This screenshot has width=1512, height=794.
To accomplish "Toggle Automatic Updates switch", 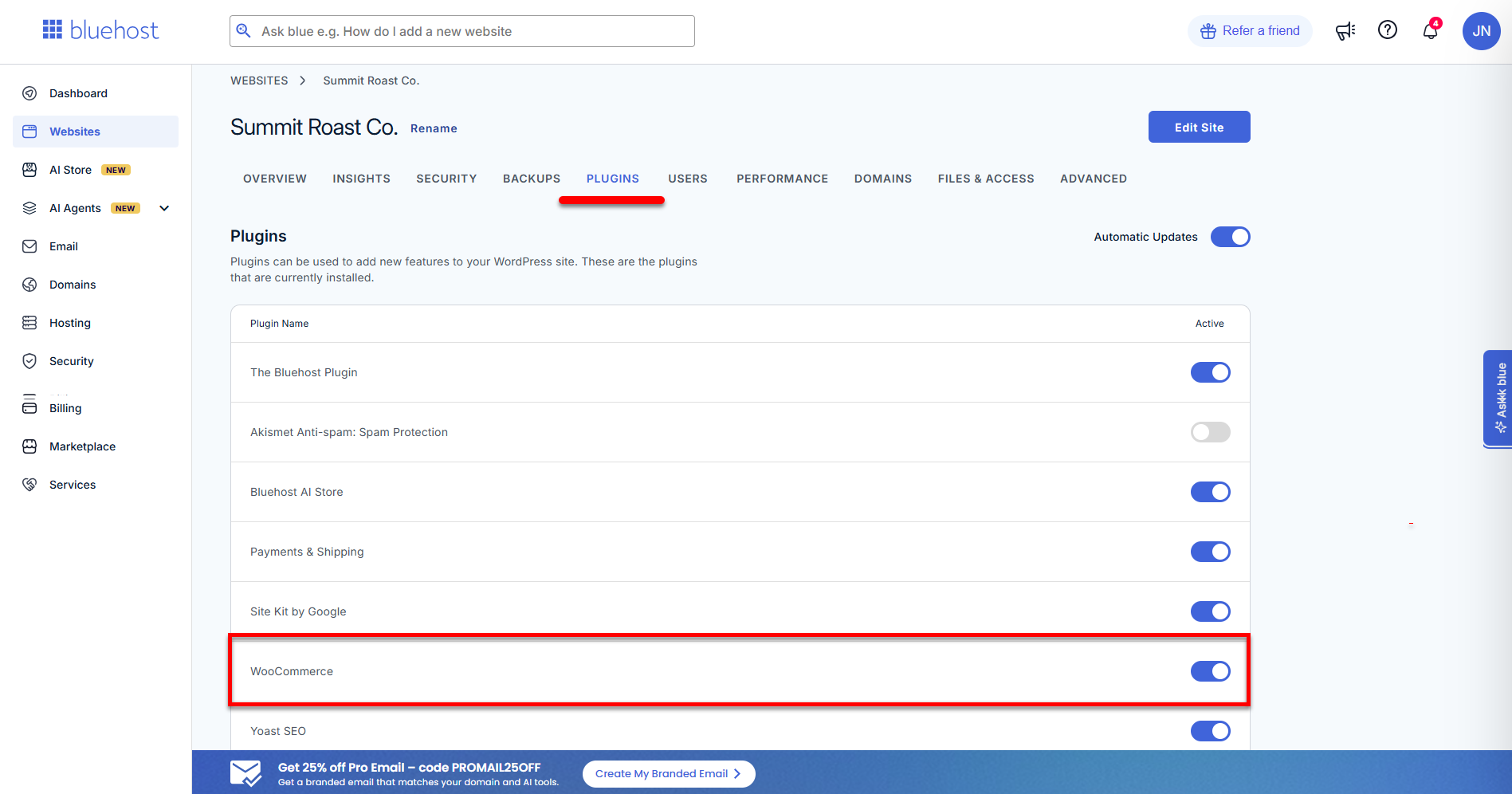I will pos(1230,237).
